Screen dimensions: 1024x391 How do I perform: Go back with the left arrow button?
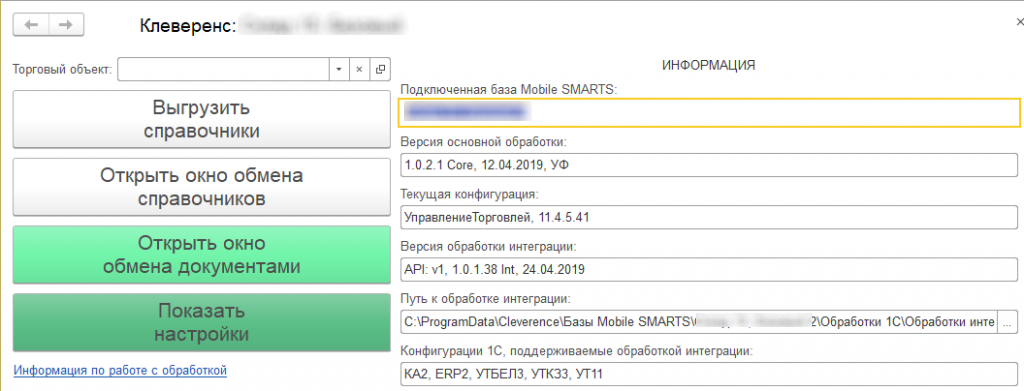tap(31, 25)
